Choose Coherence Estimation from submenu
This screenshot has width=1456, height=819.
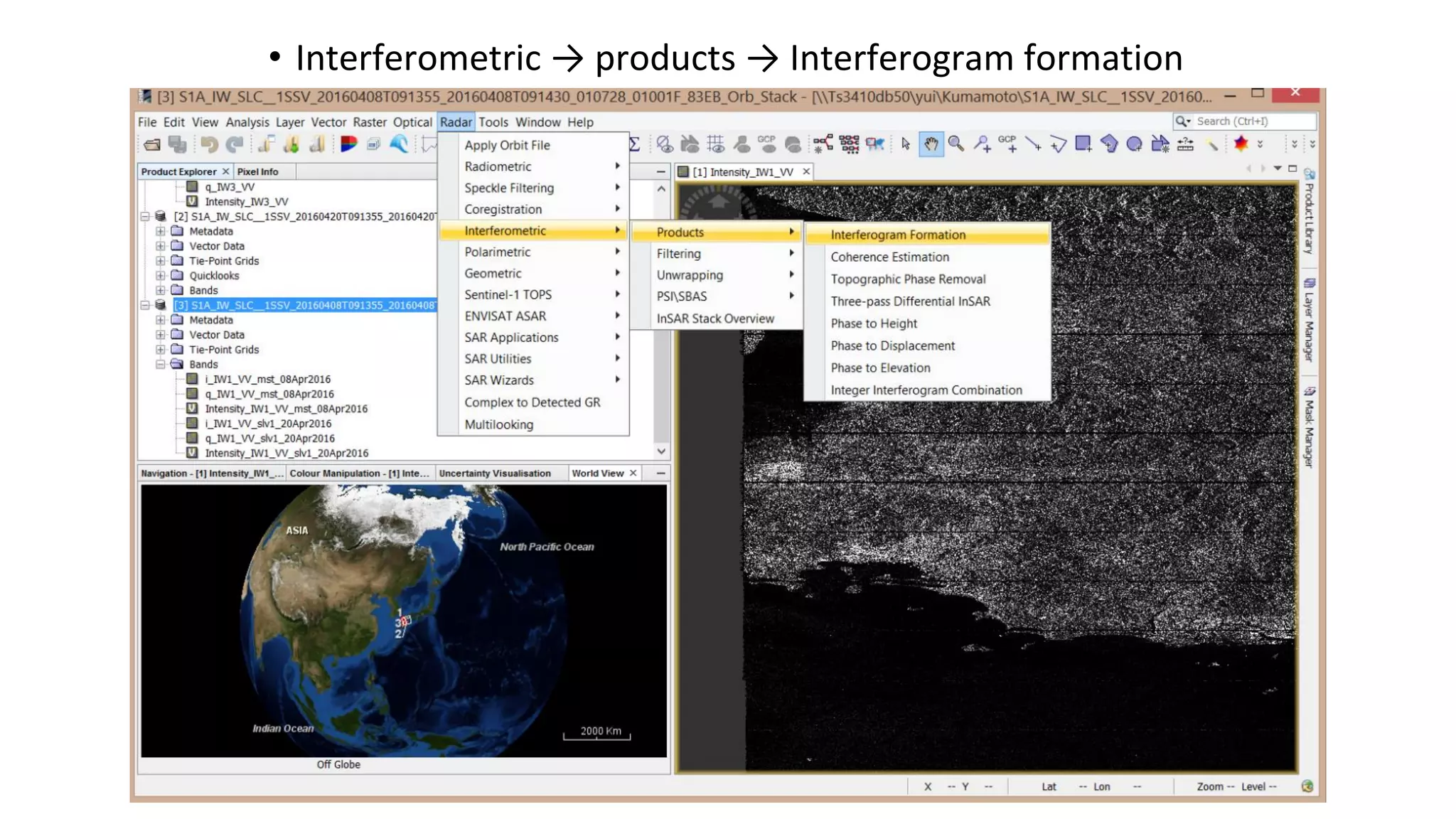click(x=928, y=257)
